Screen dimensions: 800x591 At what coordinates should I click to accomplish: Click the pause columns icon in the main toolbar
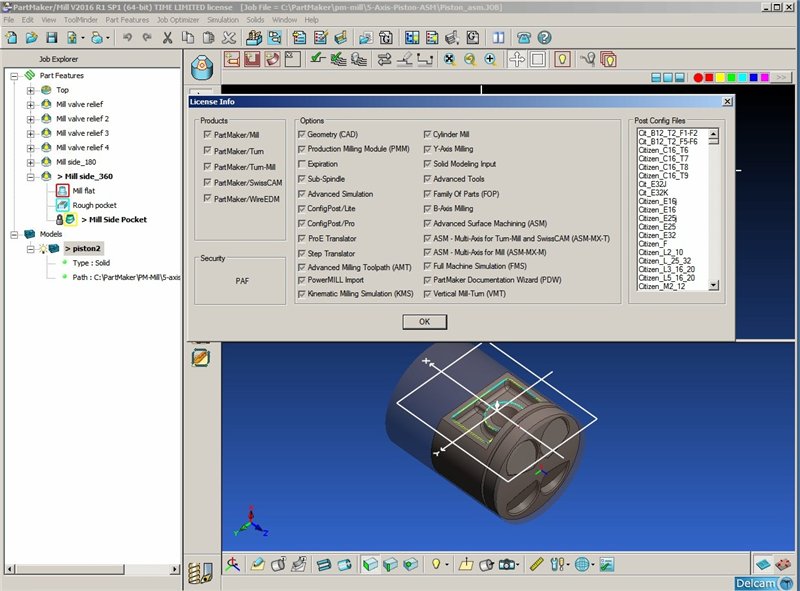pyautogui.click(x=498, y=38)
